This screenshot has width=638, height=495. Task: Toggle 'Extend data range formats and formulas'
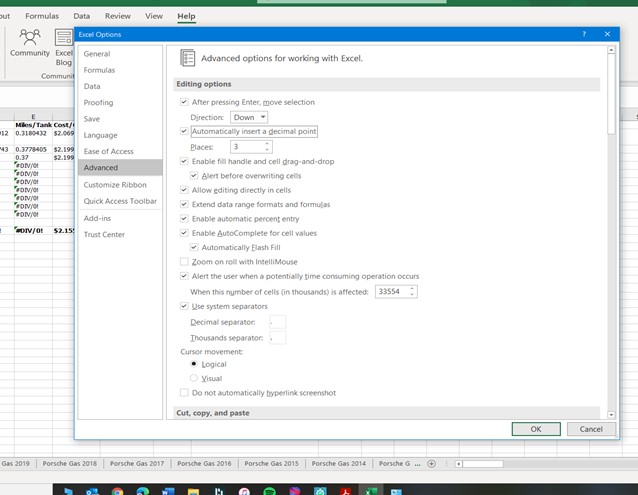[x=184, y=204]
